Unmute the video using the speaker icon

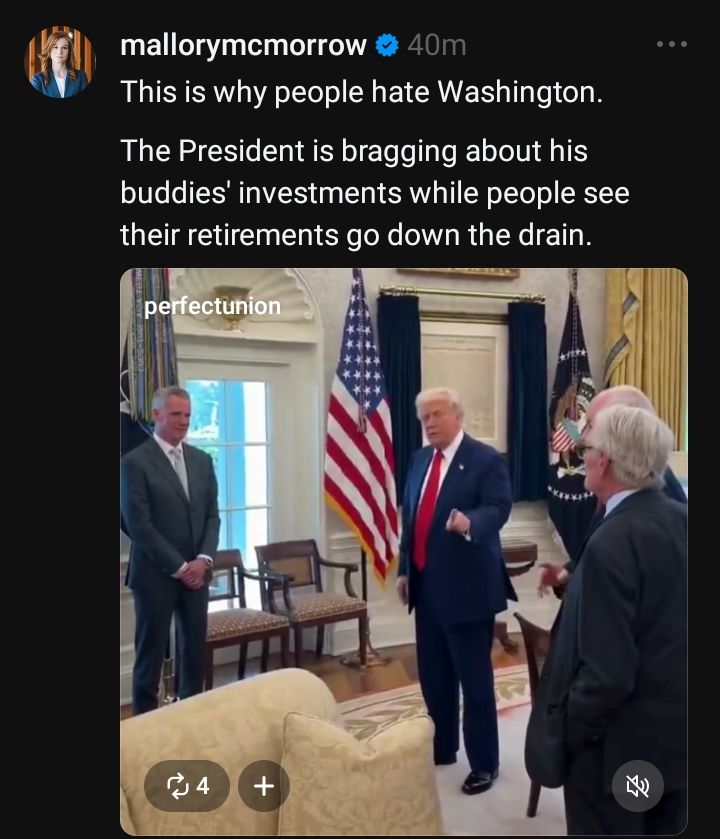638,786
